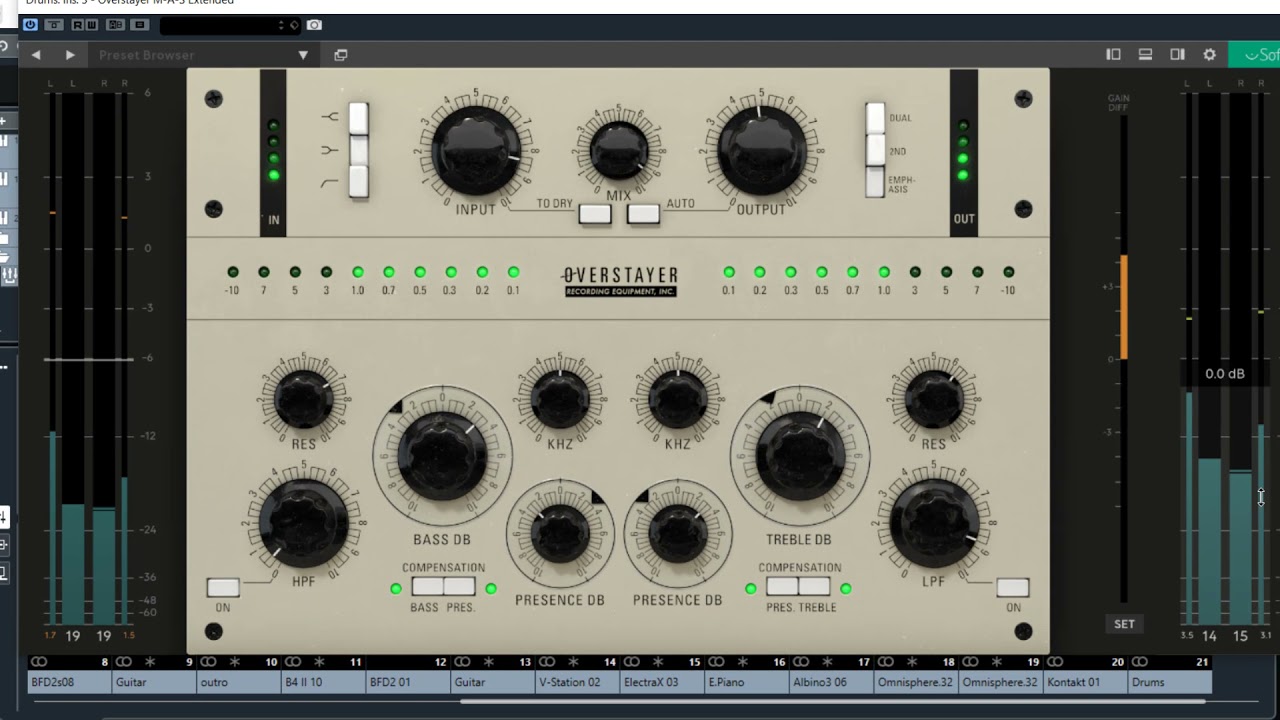Screen dimensions: 1280x720
Task: Select the Kontakt 01 channel
Action: tap(1085, 683)
